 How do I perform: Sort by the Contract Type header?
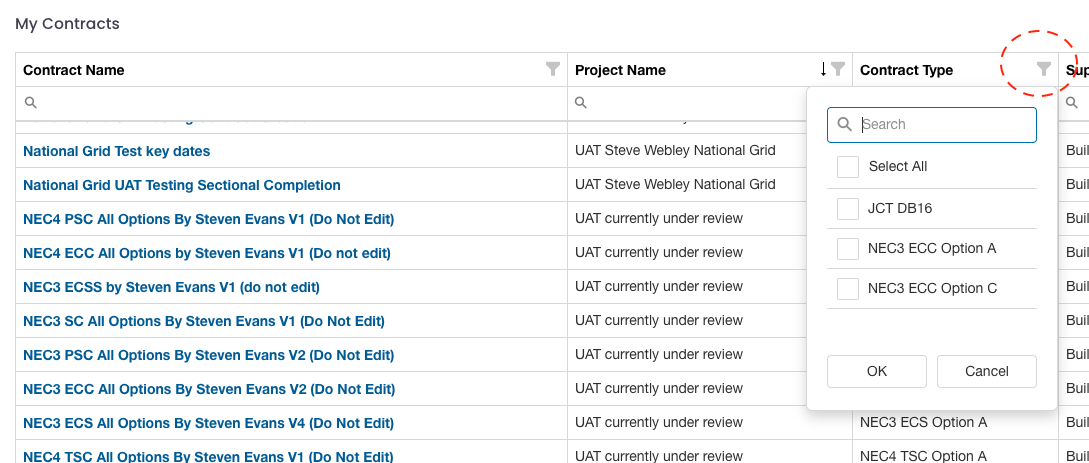point(906,70)
